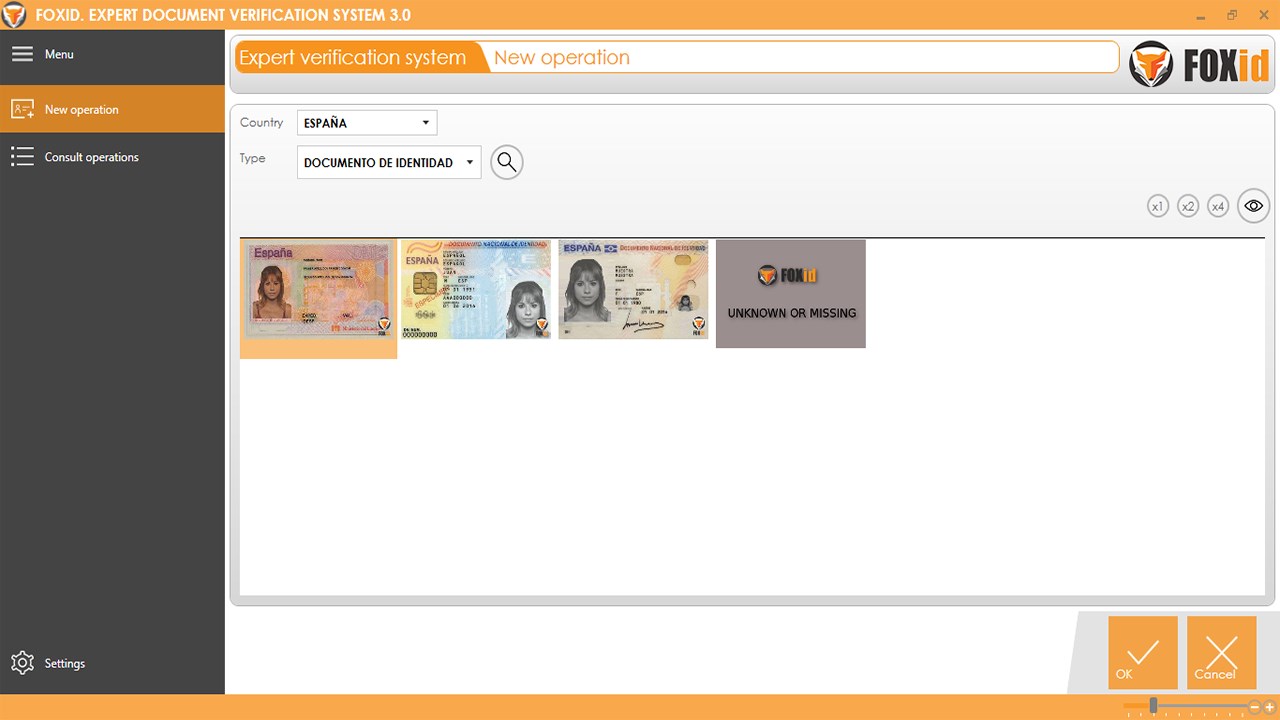The height and width of the screenshot is (720, 1280).
Task: Expand the Country dropdown showing ESPAÑA
Action: (367, 123)
